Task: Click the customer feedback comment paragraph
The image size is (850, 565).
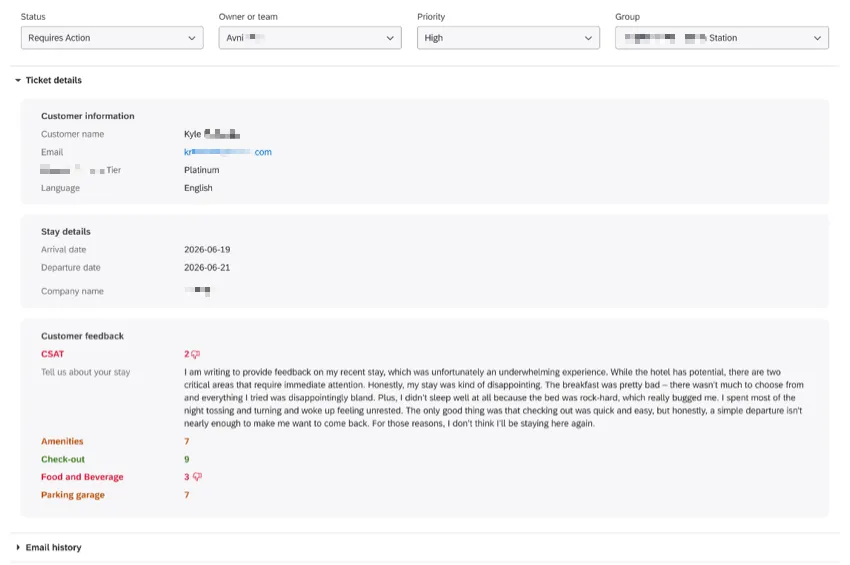Action: [494, 398]
